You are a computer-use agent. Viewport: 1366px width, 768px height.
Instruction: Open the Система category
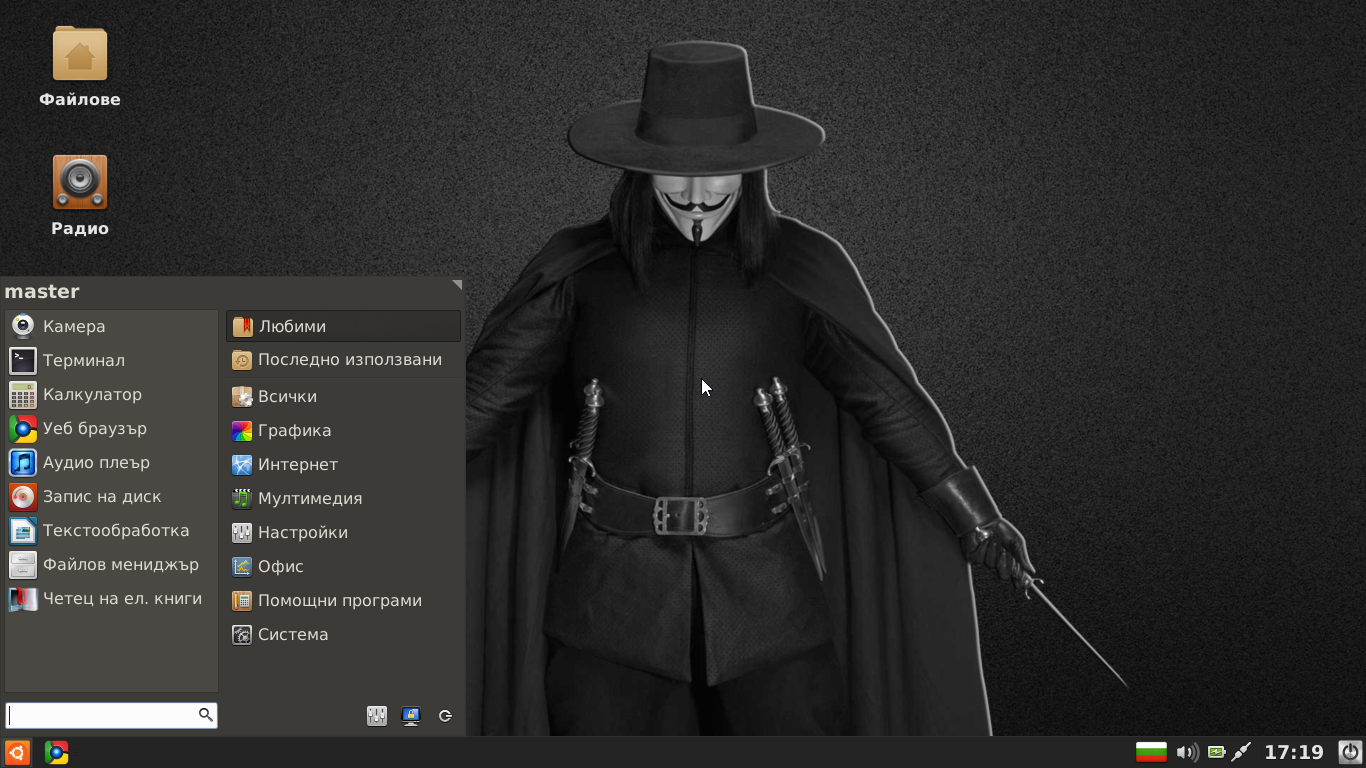pos(343,634)
